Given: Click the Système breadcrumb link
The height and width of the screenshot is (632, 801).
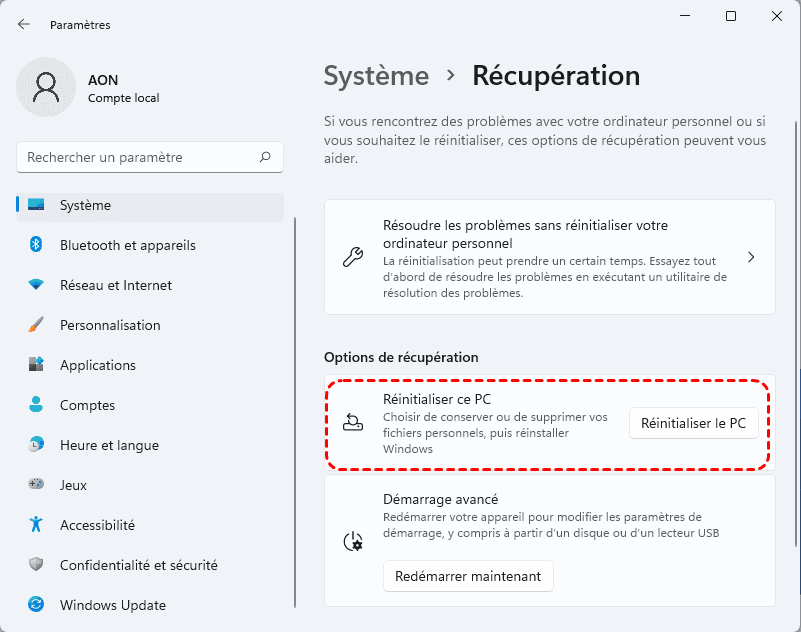Looking at the screenshot, I should tap(376, 76).
